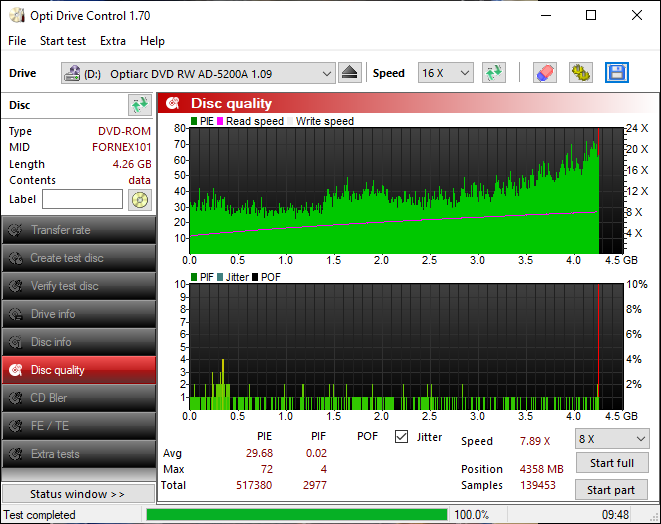661x524 pixels.
Task: Switch to Transfer rate test
Action: (79, 230)
